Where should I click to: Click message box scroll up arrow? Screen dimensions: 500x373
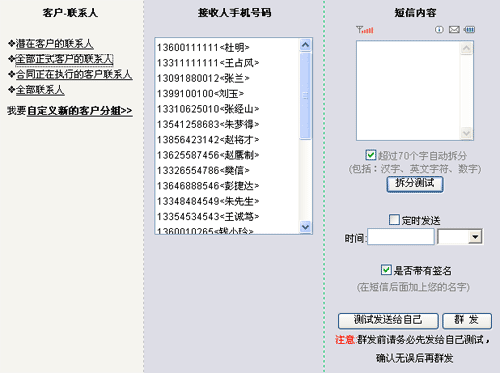click(466, 48)
